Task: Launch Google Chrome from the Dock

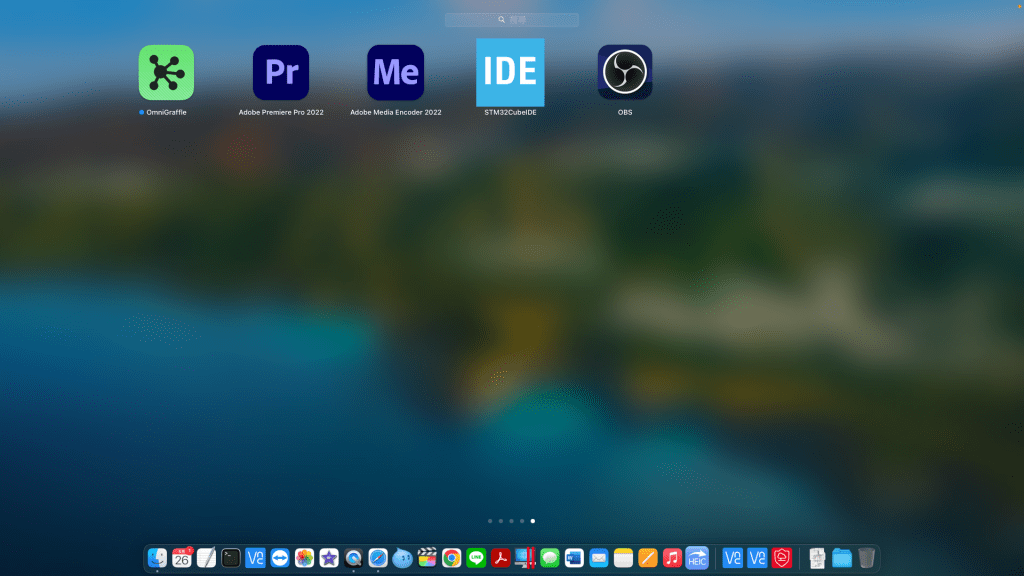Action: pos(451,558)
